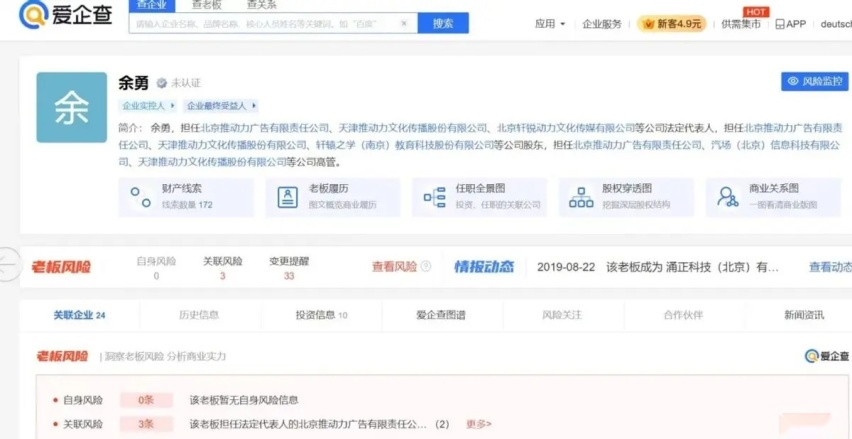This screenshot has width=852, height=439.
Task: Click the 北京推动力广告 关联风险 description
Action: tap(320, 424)
